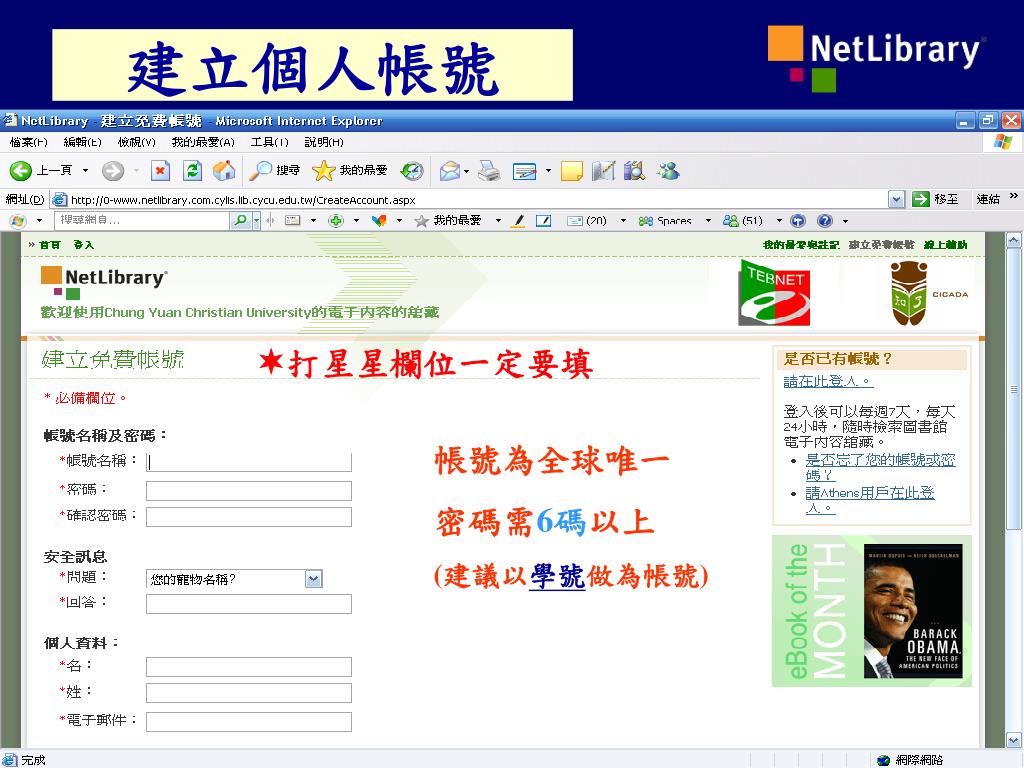Screen dimensions: 1024x768
Task: Click the 登入 link at top left
Action: point(84,245)
